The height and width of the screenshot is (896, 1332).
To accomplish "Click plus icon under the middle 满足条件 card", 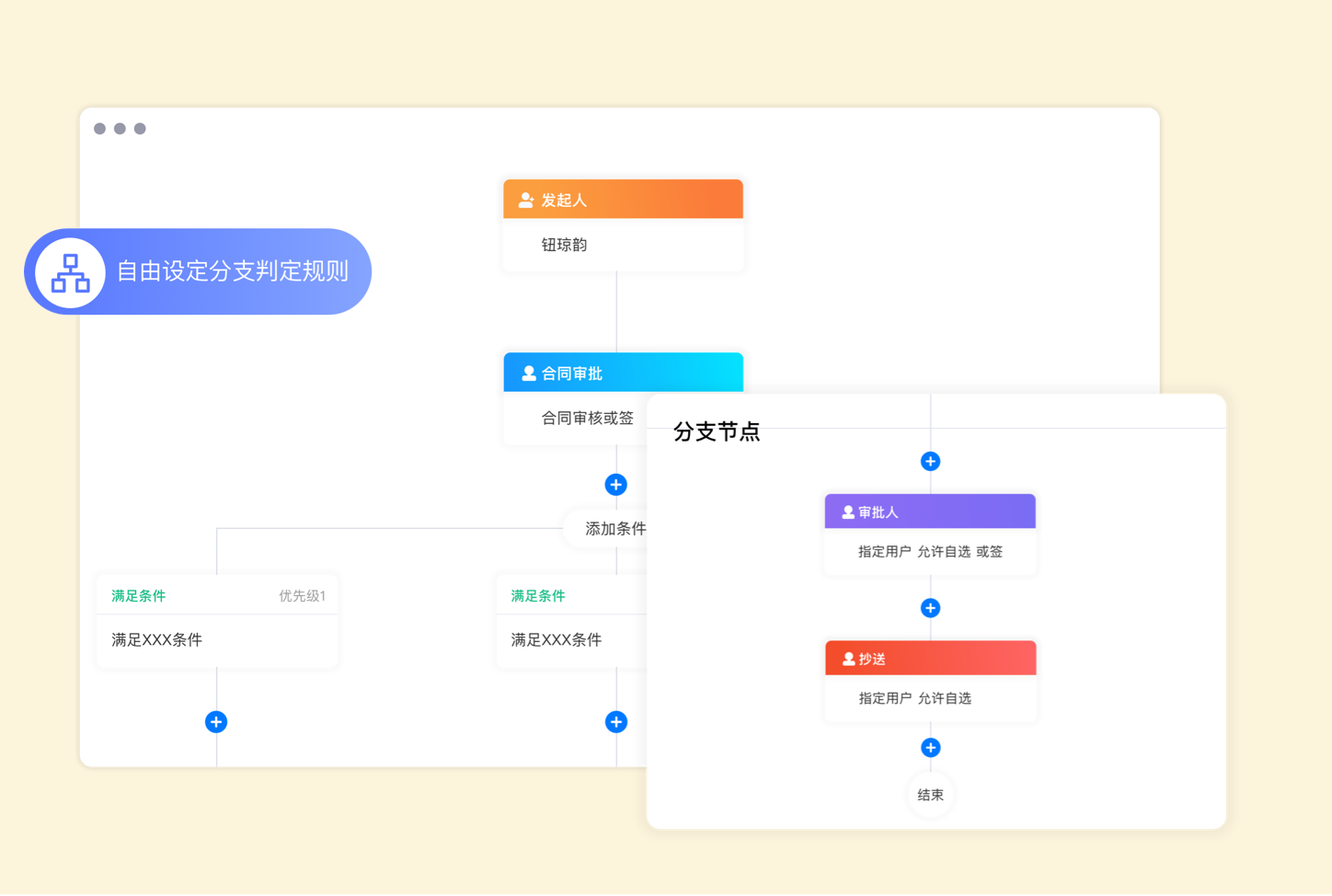I will point(615,722).
